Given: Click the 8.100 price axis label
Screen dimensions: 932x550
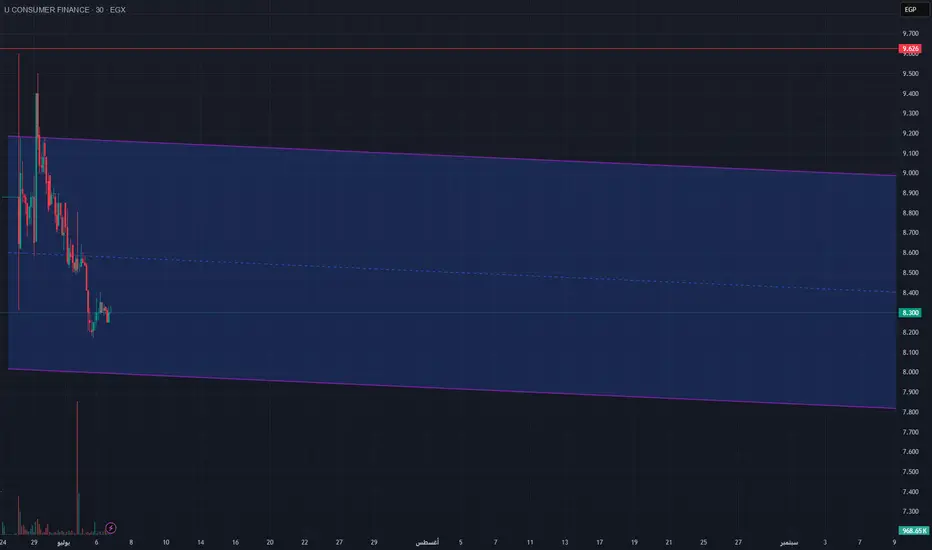Looking at the screenshot, I should 910,353.
